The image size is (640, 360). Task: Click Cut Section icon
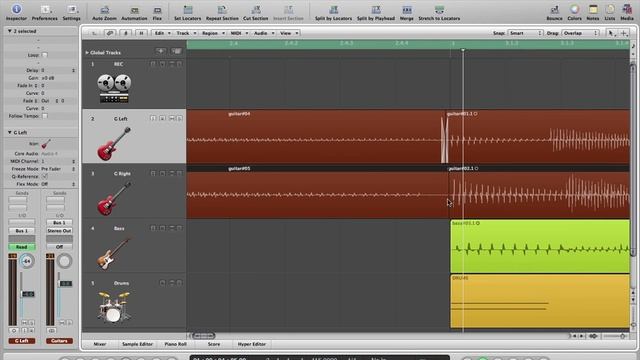pyautogui.click(x=256, y=9)
